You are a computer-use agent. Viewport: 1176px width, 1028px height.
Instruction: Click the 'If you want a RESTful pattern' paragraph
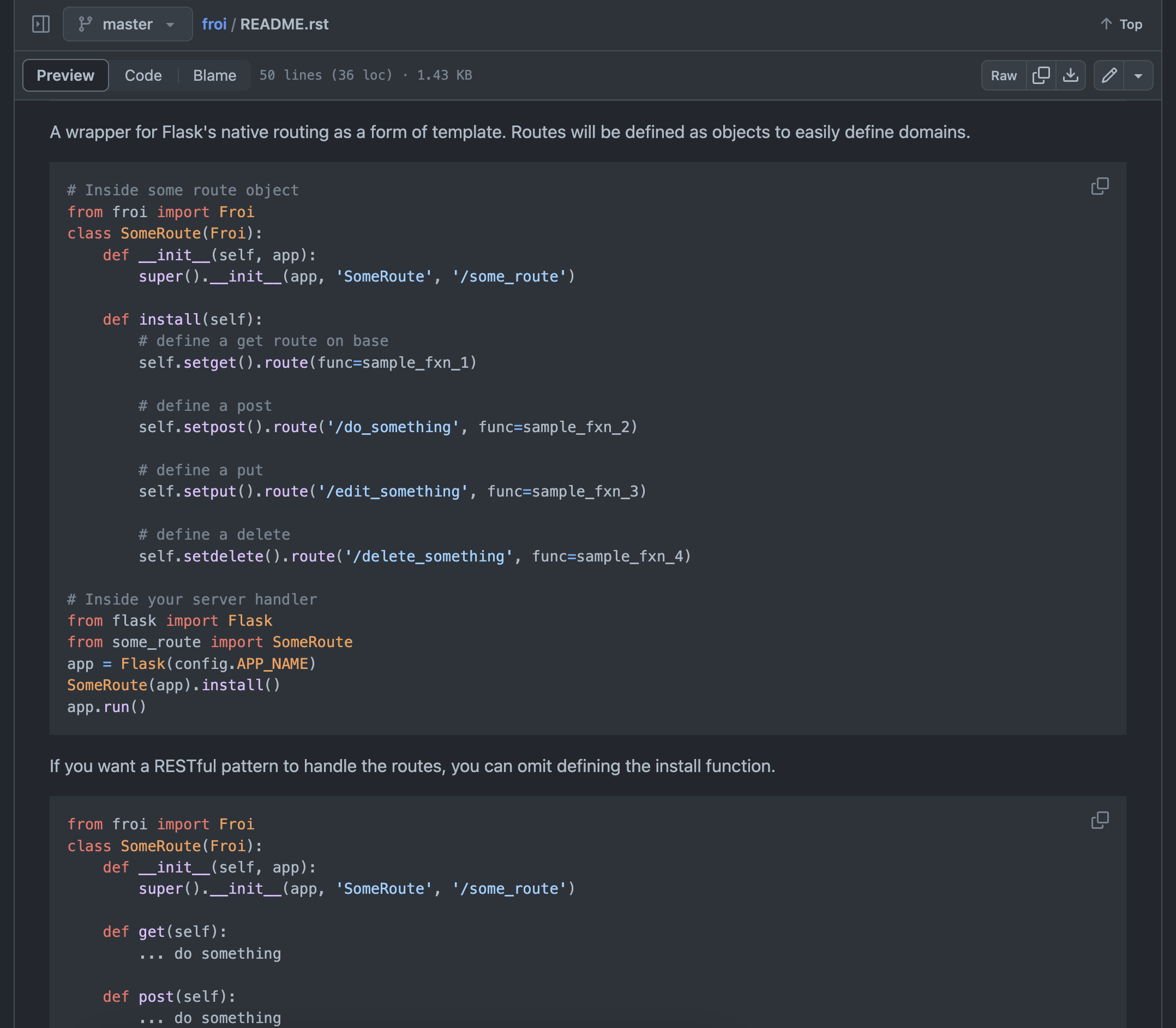tap(412, 766)
